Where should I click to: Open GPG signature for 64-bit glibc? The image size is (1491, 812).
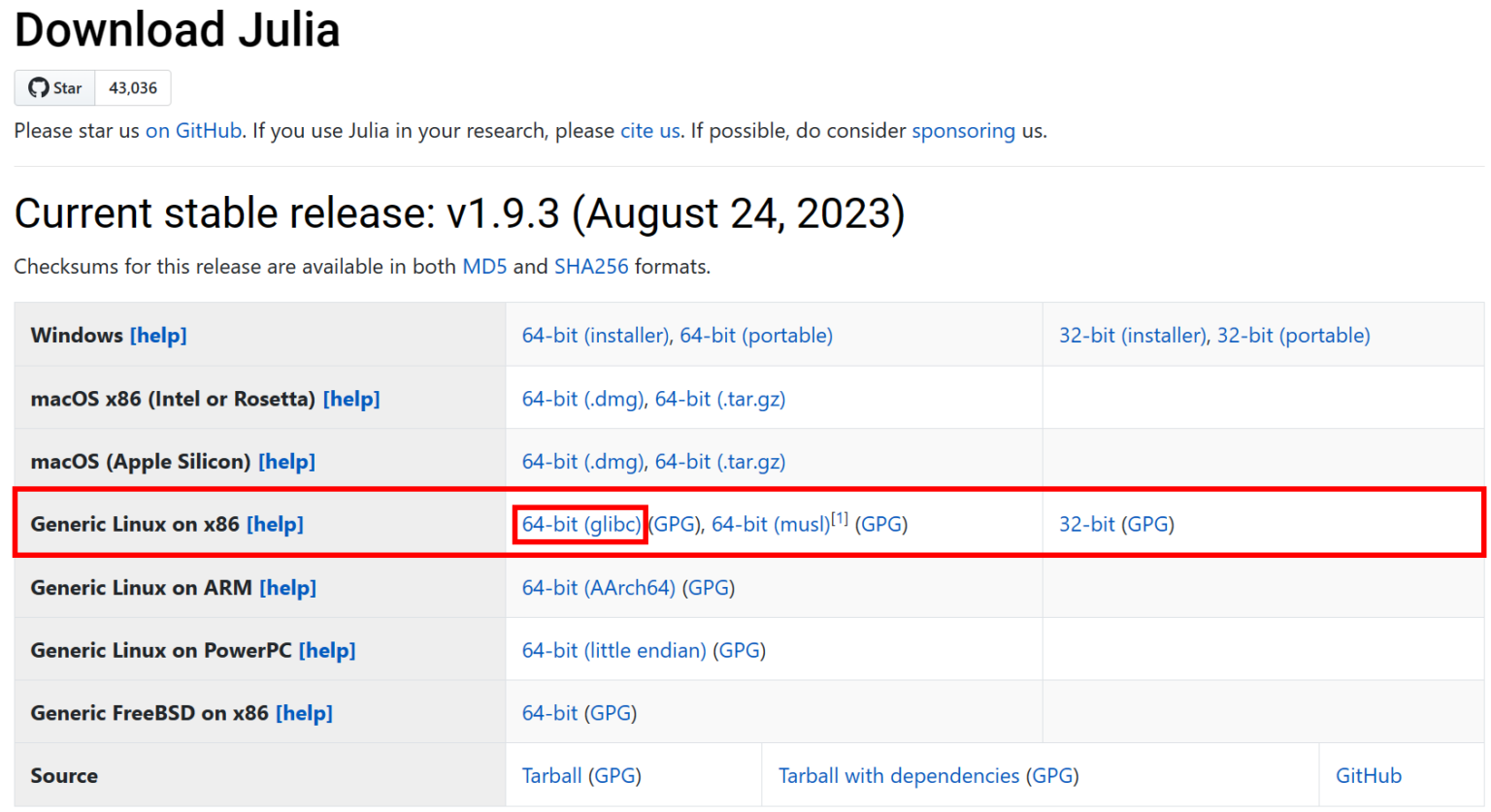675,525
